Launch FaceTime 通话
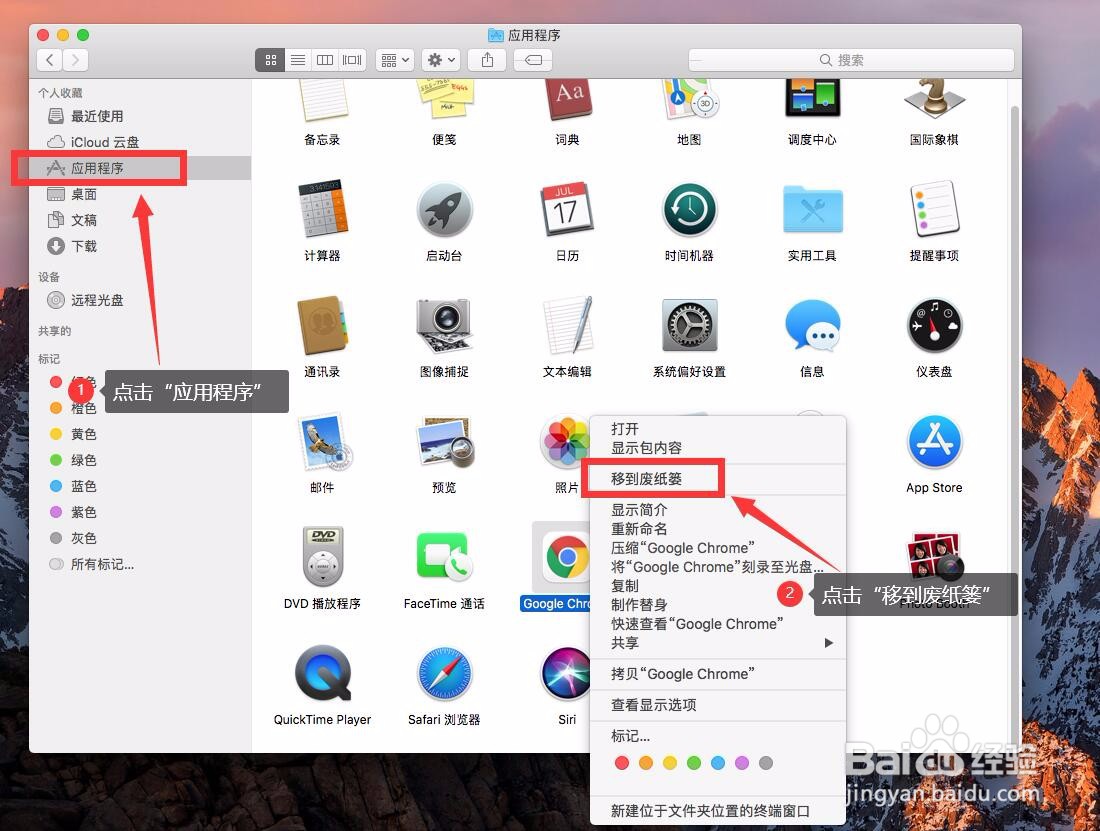The width and height of the screenshot is (1100, 831). pyautogui.click(x=444, y=556)
